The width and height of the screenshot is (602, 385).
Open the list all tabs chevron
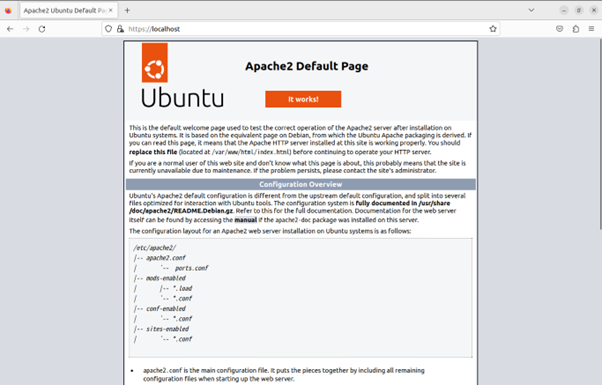coord(531,10)
